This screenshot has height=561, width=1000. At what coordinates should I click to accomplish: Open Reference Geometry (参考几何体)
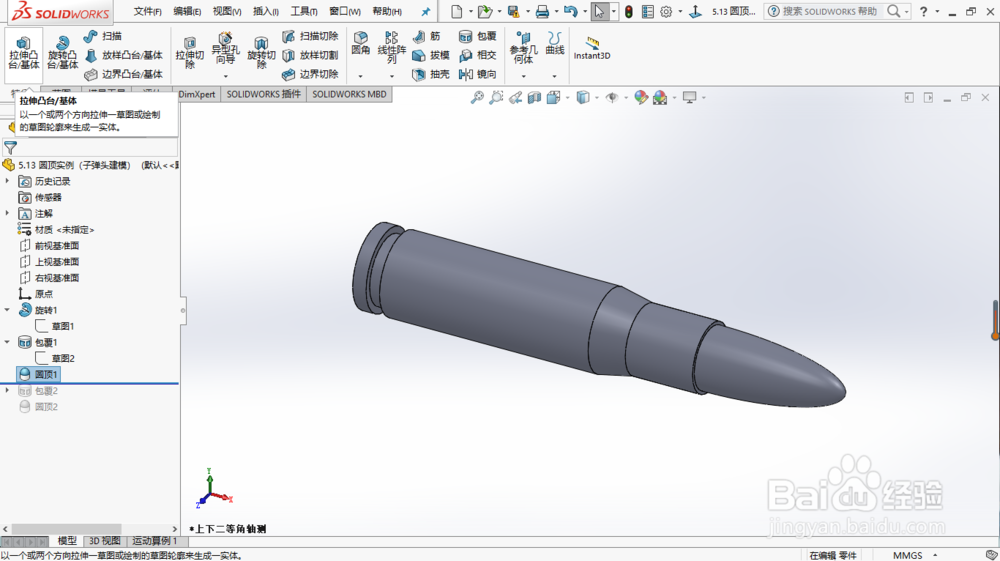[x=523, y=48]
